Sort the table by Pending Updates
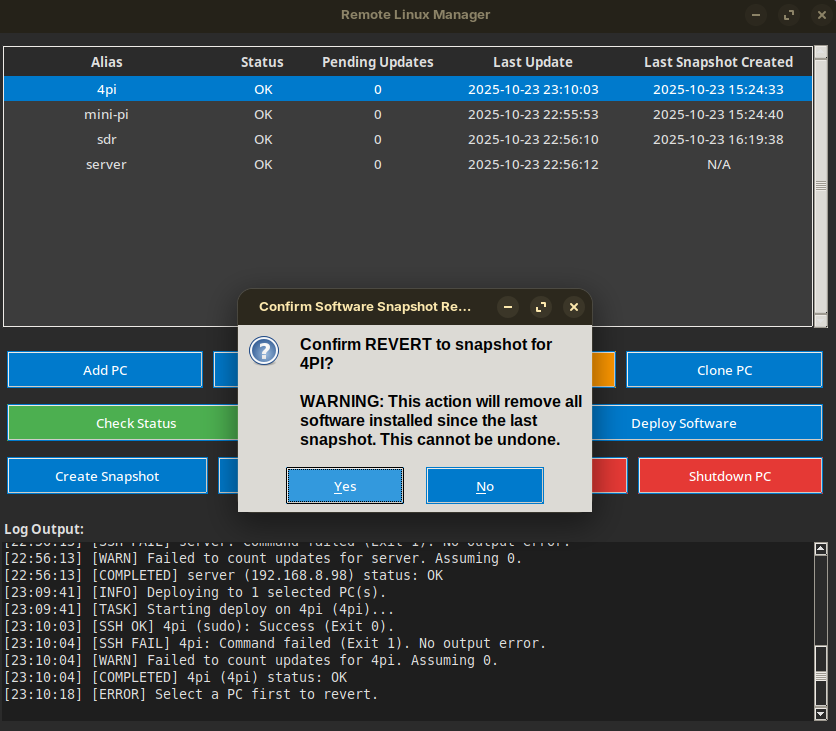This screenshot has height=731, width=836. (x=377, y=62)
